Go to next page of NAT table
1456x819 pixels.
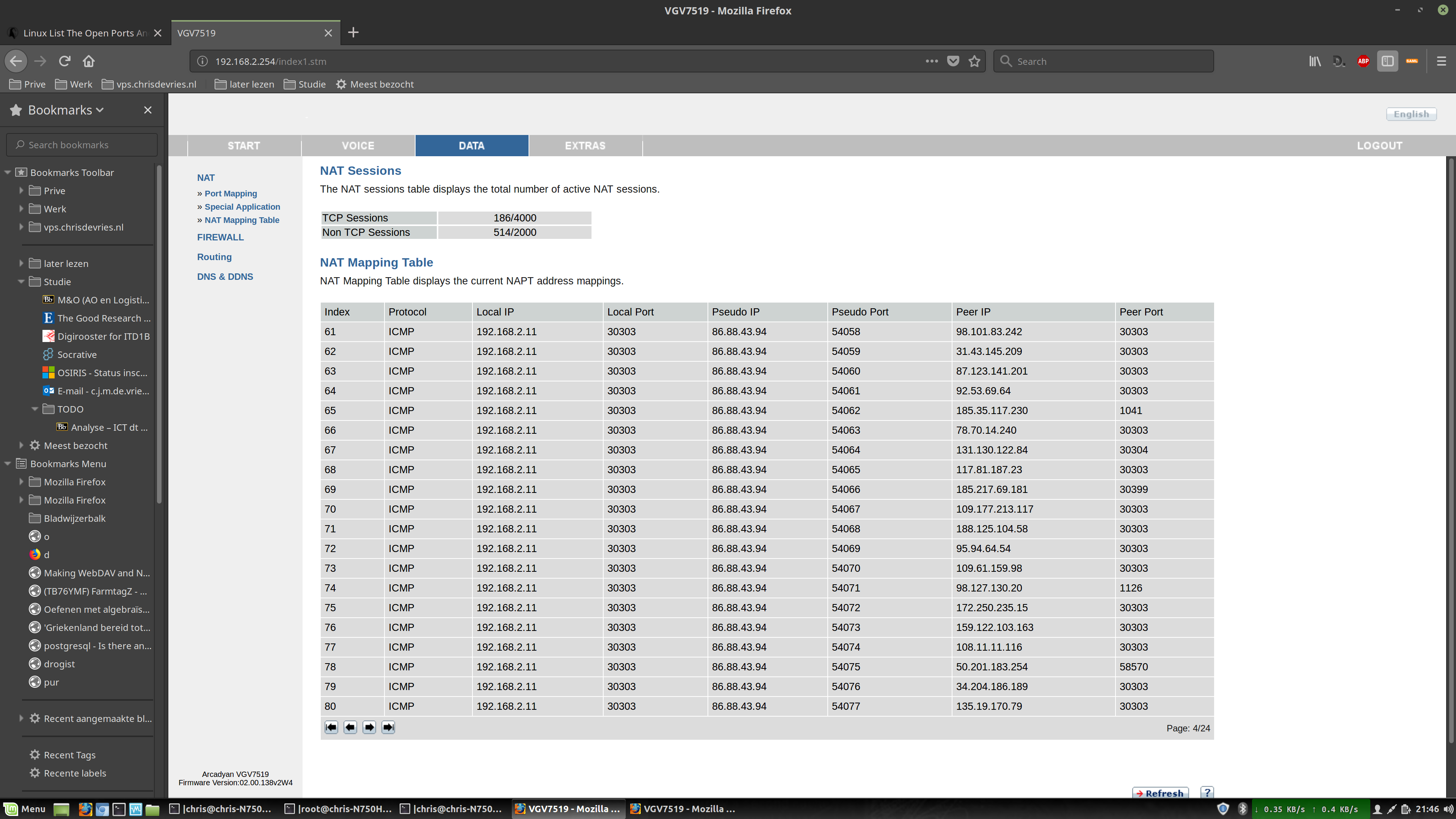coord(369,728)
